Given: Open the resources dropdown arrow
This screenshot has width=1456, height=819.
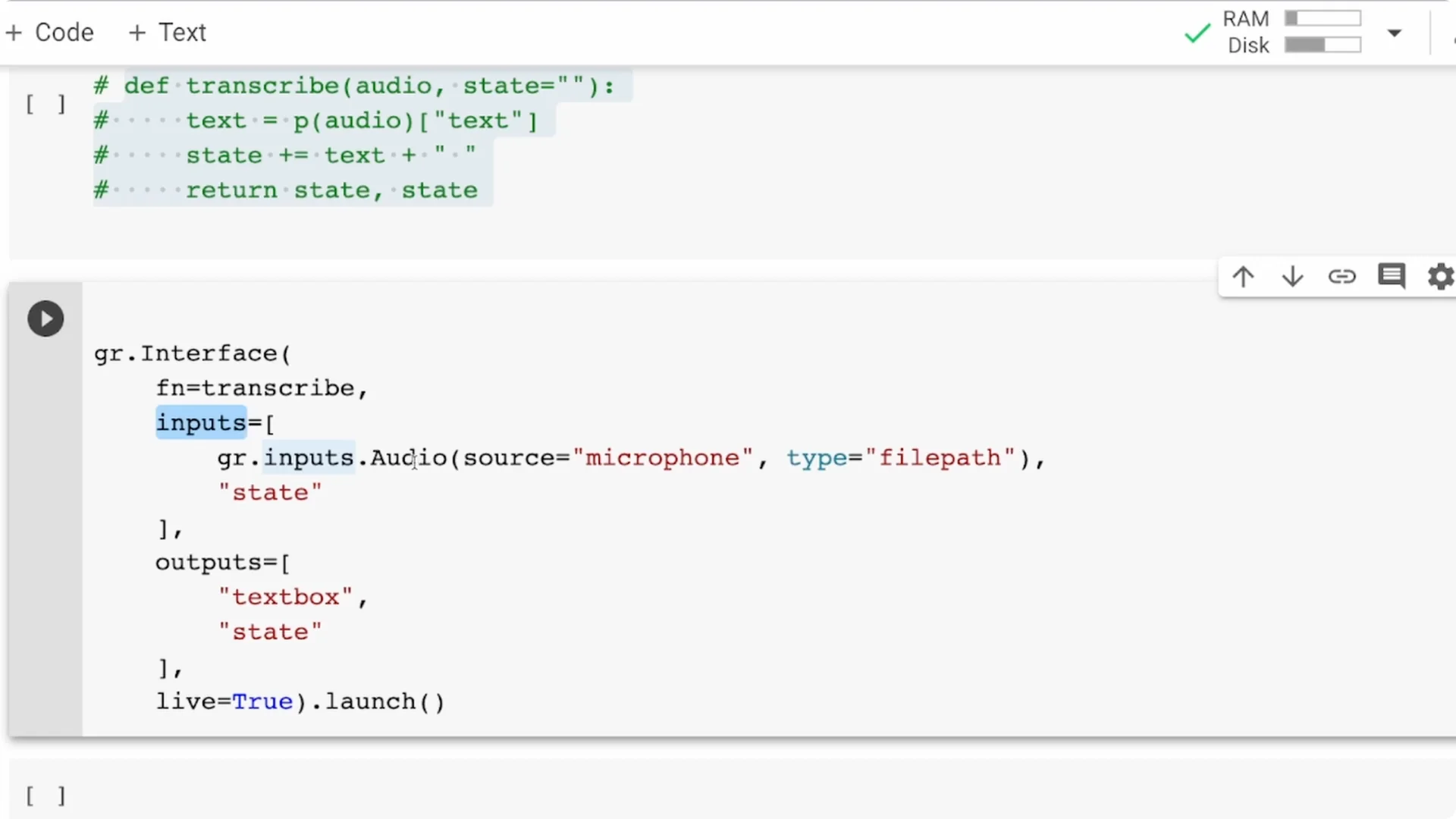Looking at the screenshot, I should pos(1394,33).
